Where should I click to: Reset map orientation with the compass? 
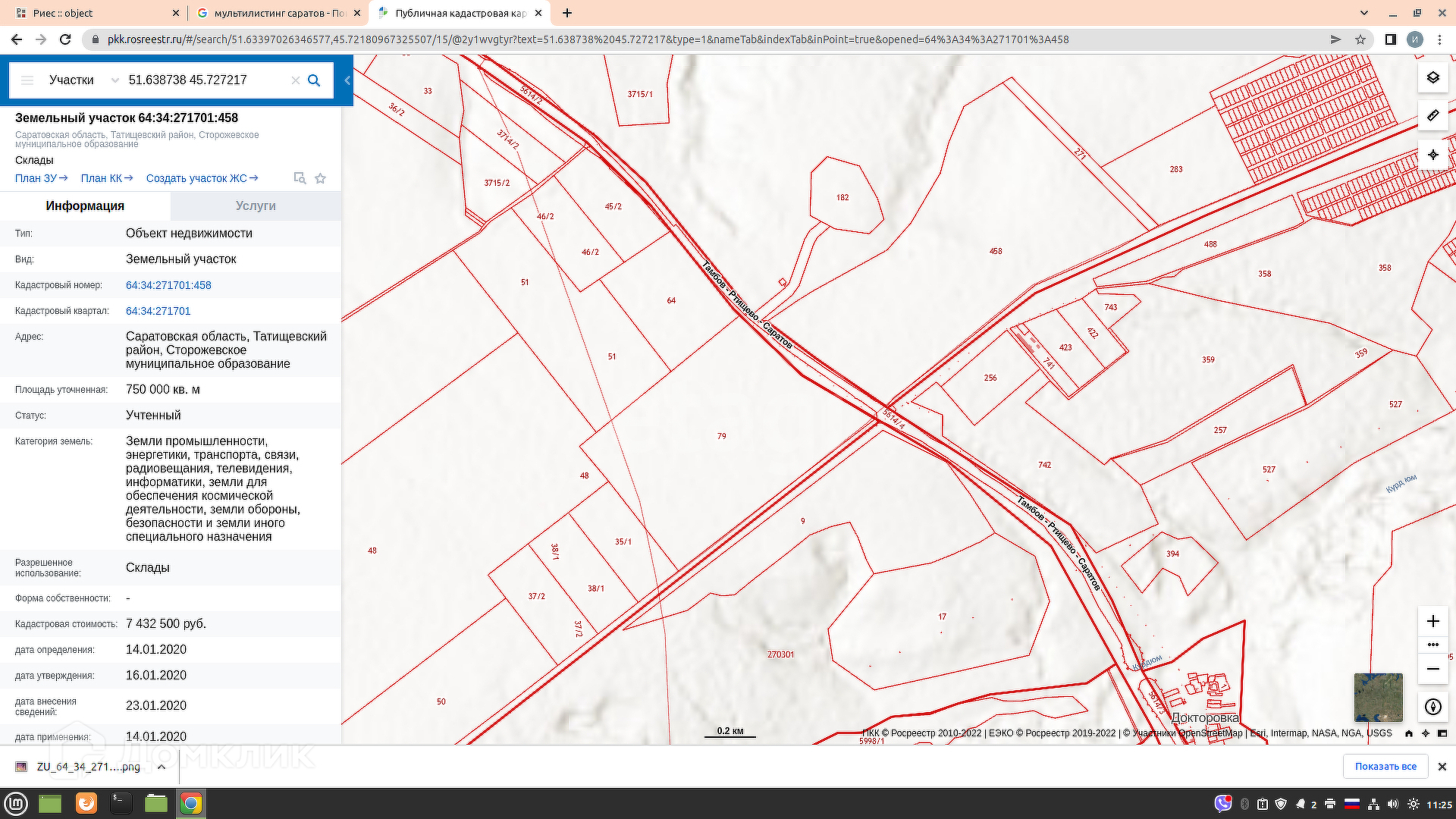1432,707
